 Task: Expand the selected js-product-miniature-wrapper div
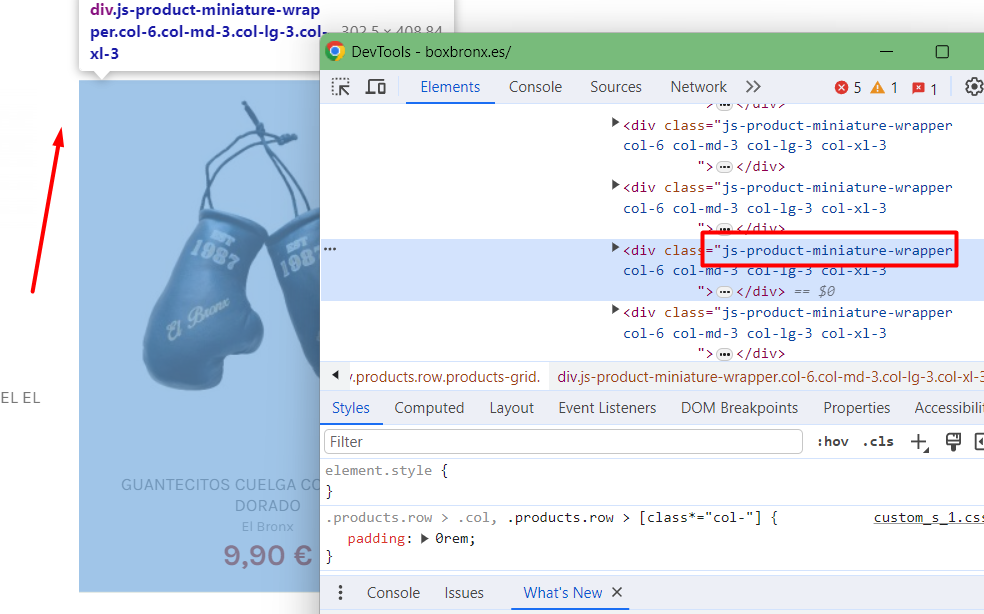[x=615, y=248]
